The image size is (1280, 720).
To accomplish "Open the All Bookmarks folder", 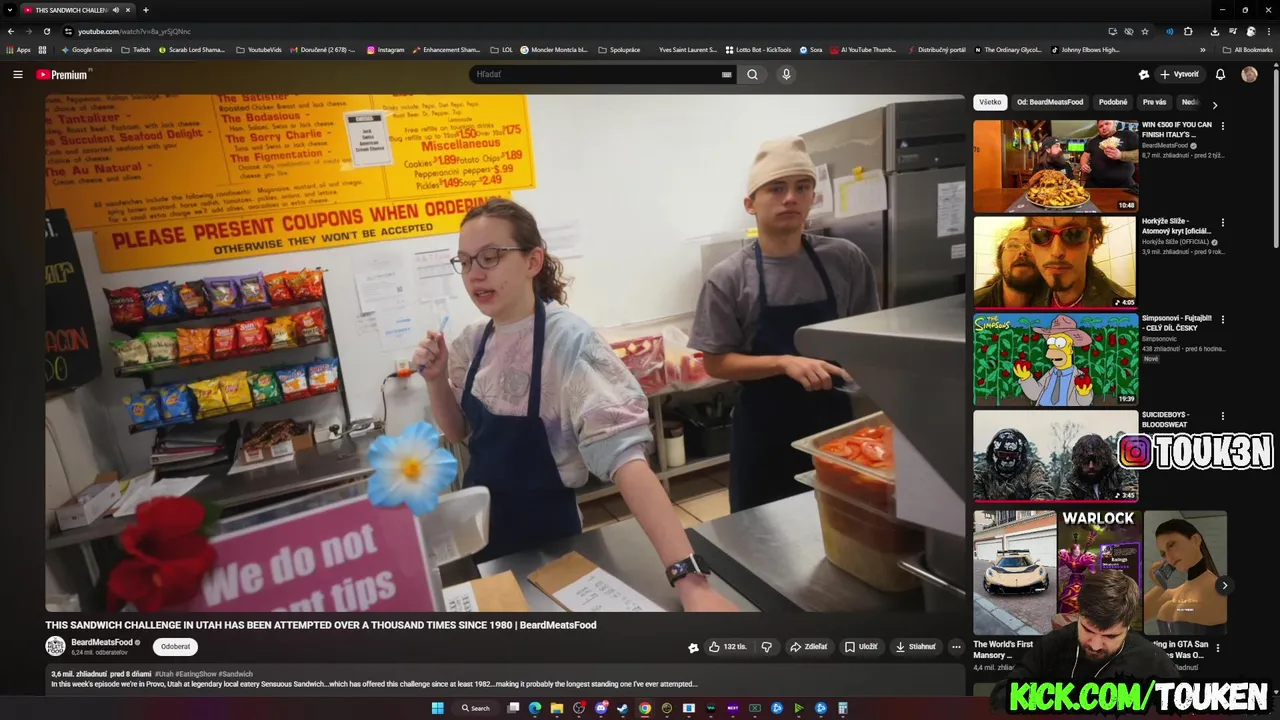I will [1247, 49].
